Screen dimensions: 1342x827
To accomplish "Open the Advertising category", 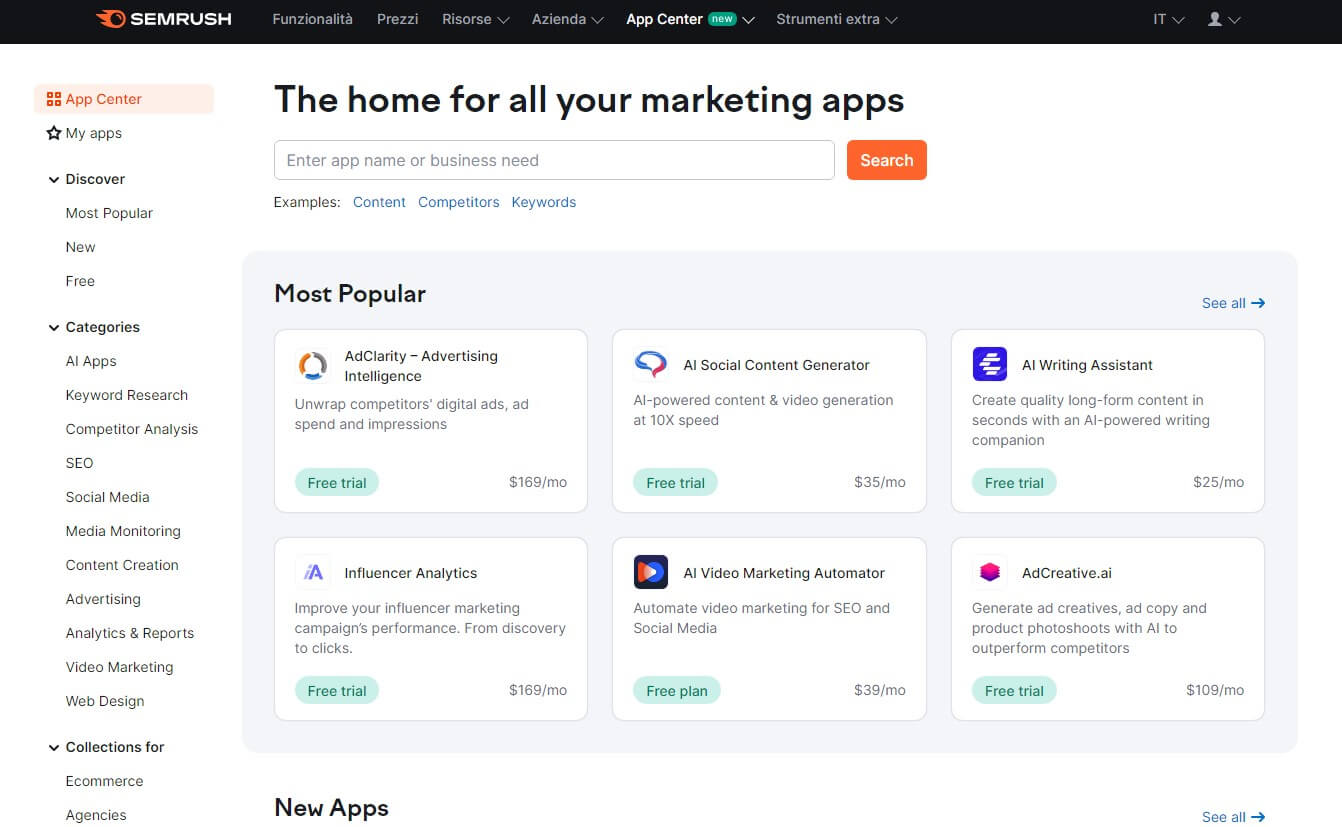I will coord(103,599).
